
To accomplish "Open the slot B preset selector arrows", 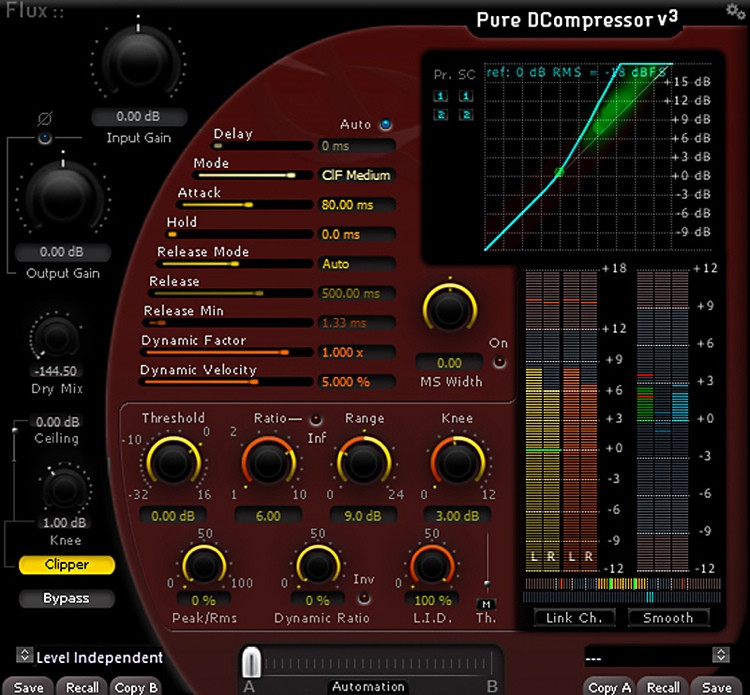I will point(720,654).
